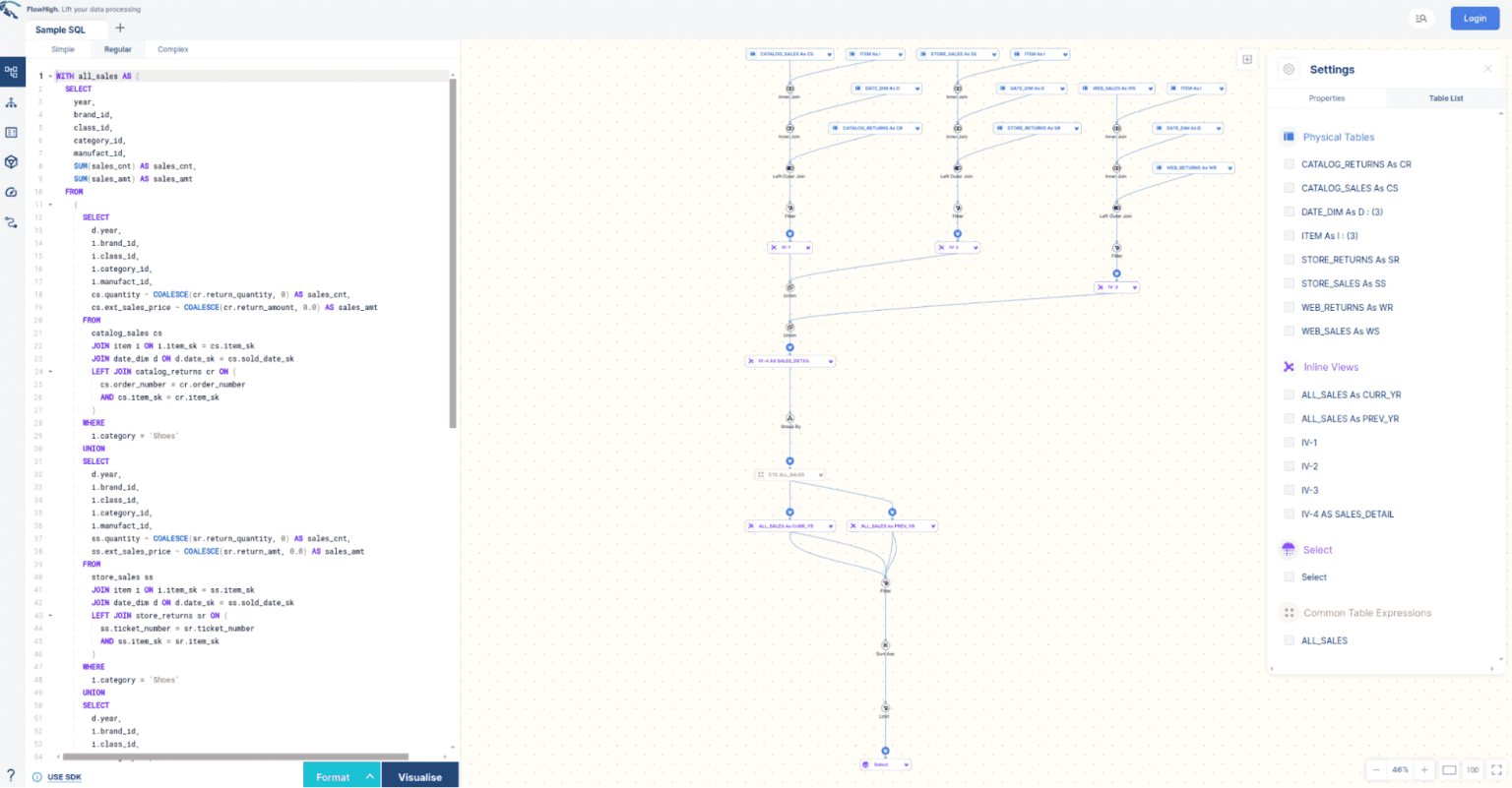
Task: Click the fit-to-screen rectangle icon near zoom controls
Action: pos(1448,769)
